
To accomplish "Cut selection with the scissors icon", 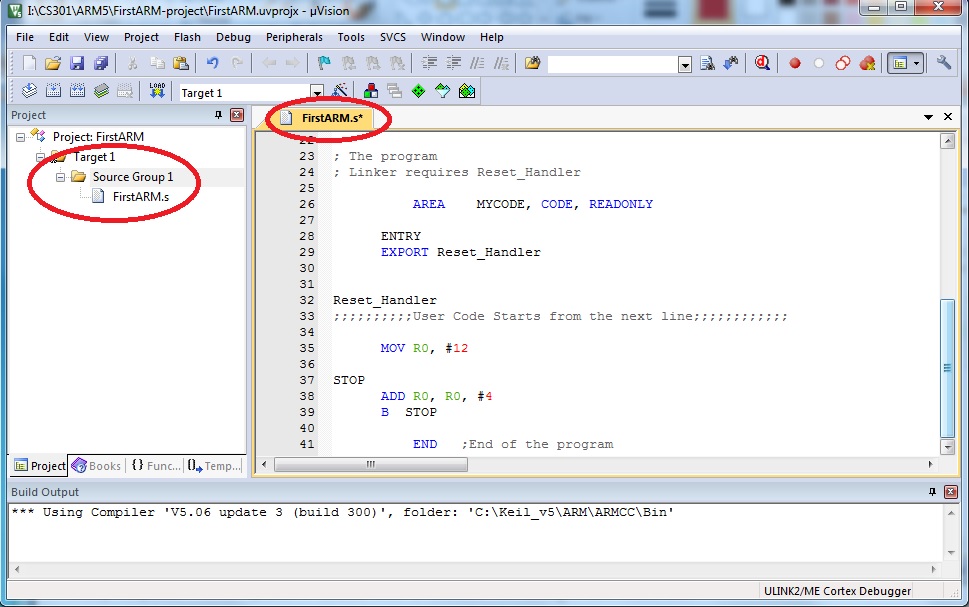I will [132, 63].
